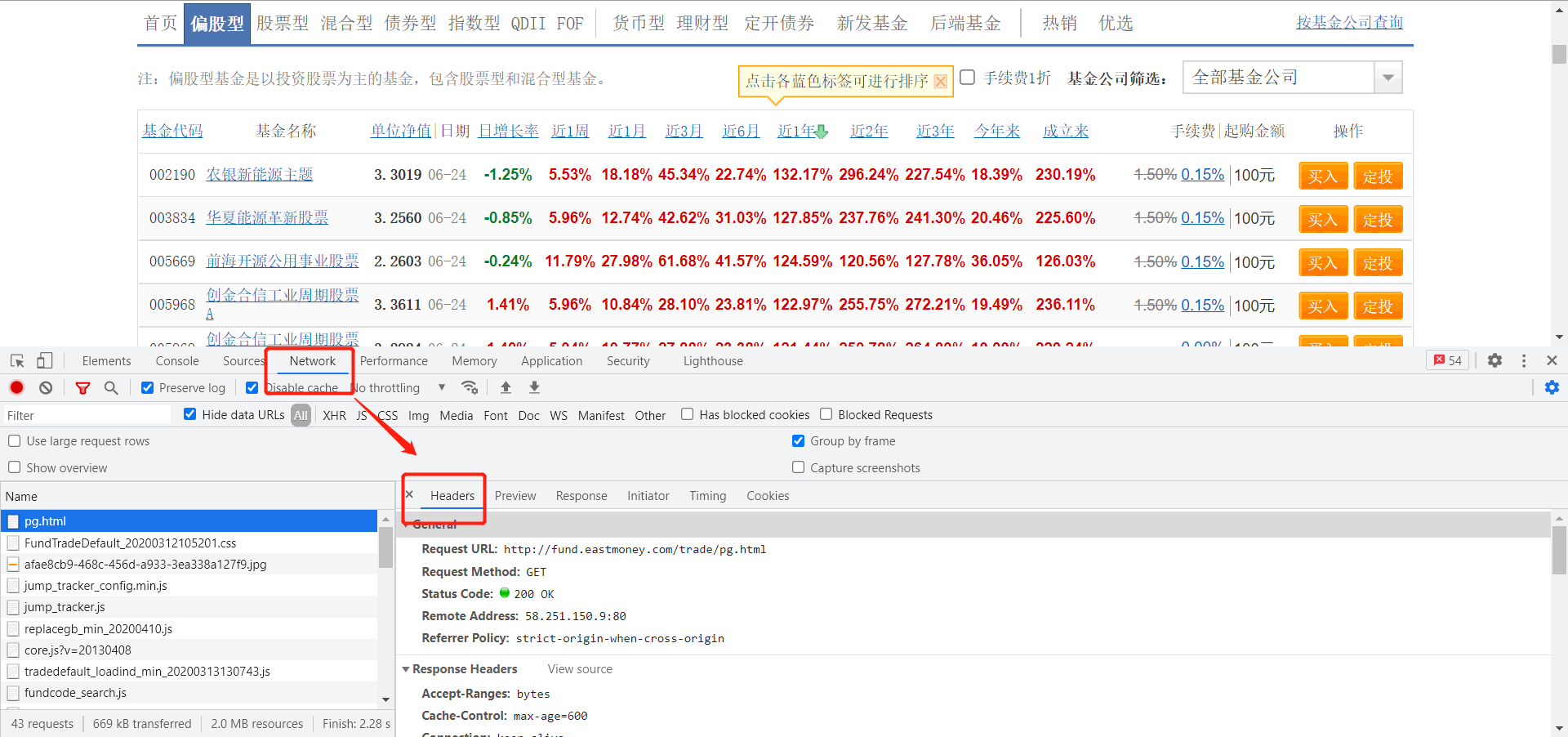The image size is (1568, 737).
Task: Enable Has blocked cookies filter
Action: tap(688, 414)
